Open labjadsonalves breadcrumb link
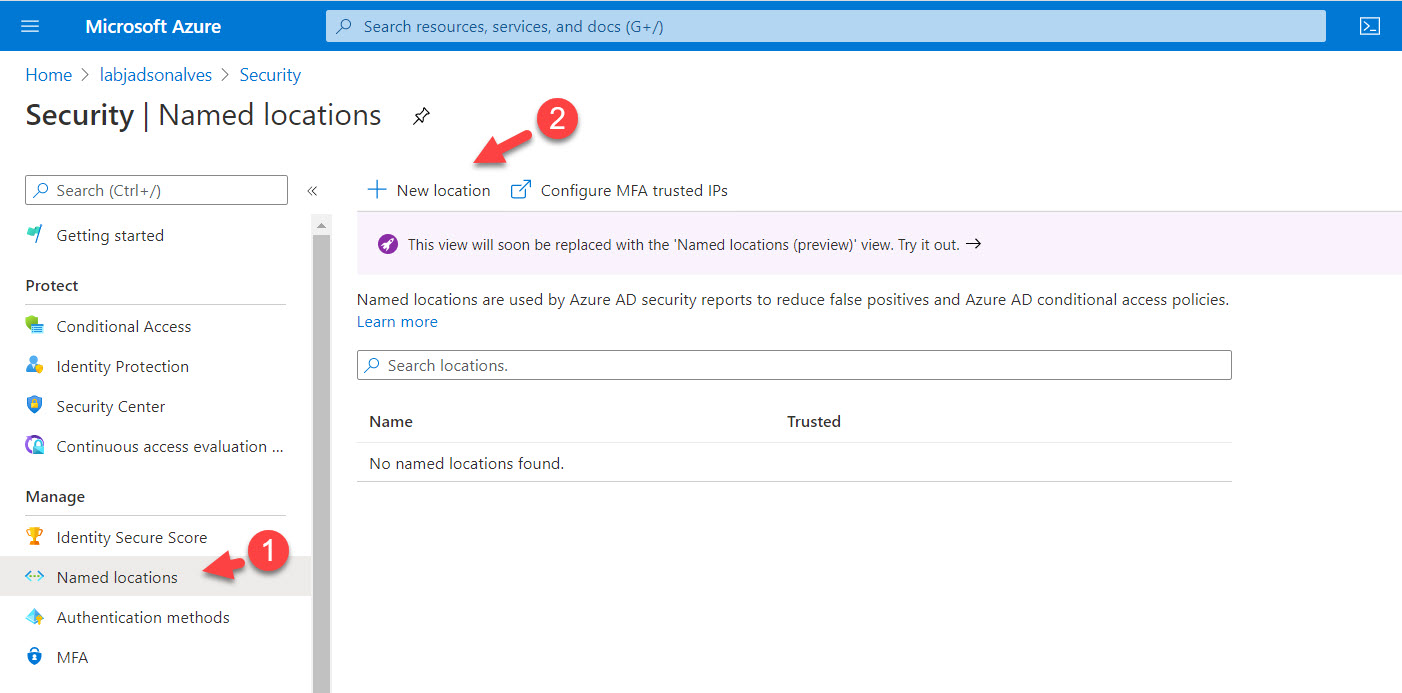 pos(156,75)
